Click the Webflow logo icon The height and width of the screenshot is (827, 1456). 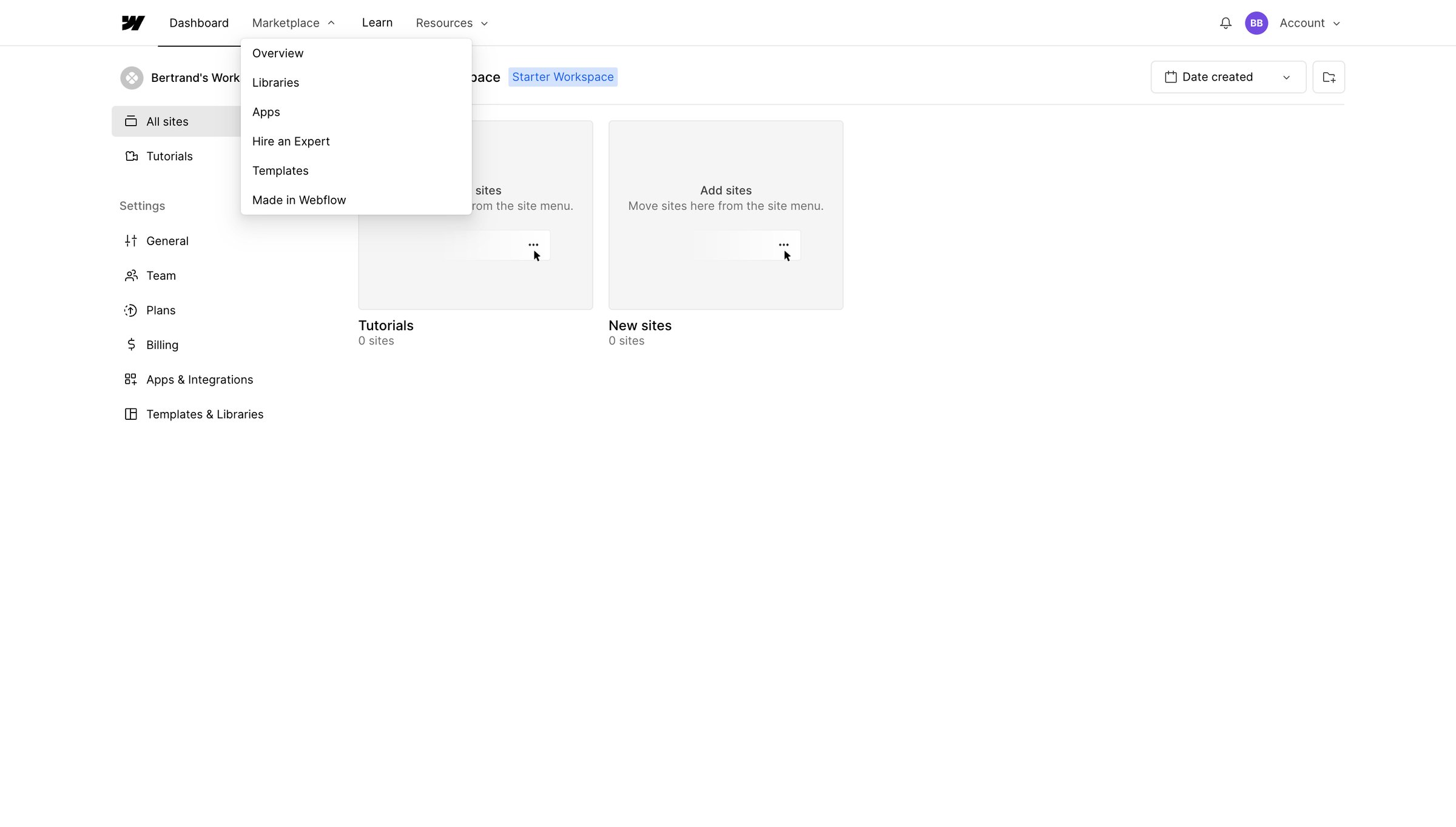pyautogui.click(x=133, y=23)
